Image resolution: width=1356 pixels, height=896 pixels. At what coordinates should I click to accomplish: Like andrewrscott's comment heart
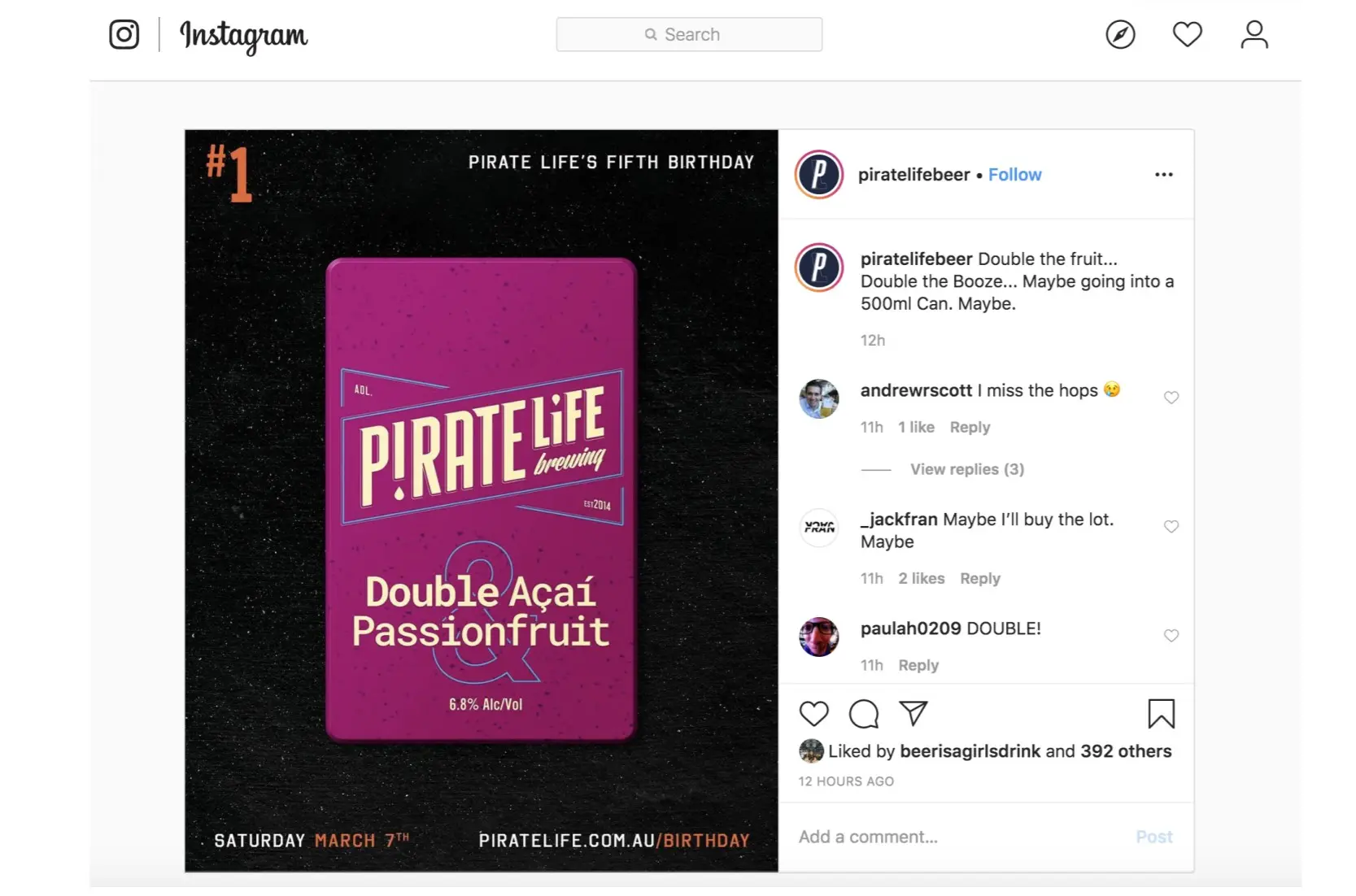pos(1171,398)
